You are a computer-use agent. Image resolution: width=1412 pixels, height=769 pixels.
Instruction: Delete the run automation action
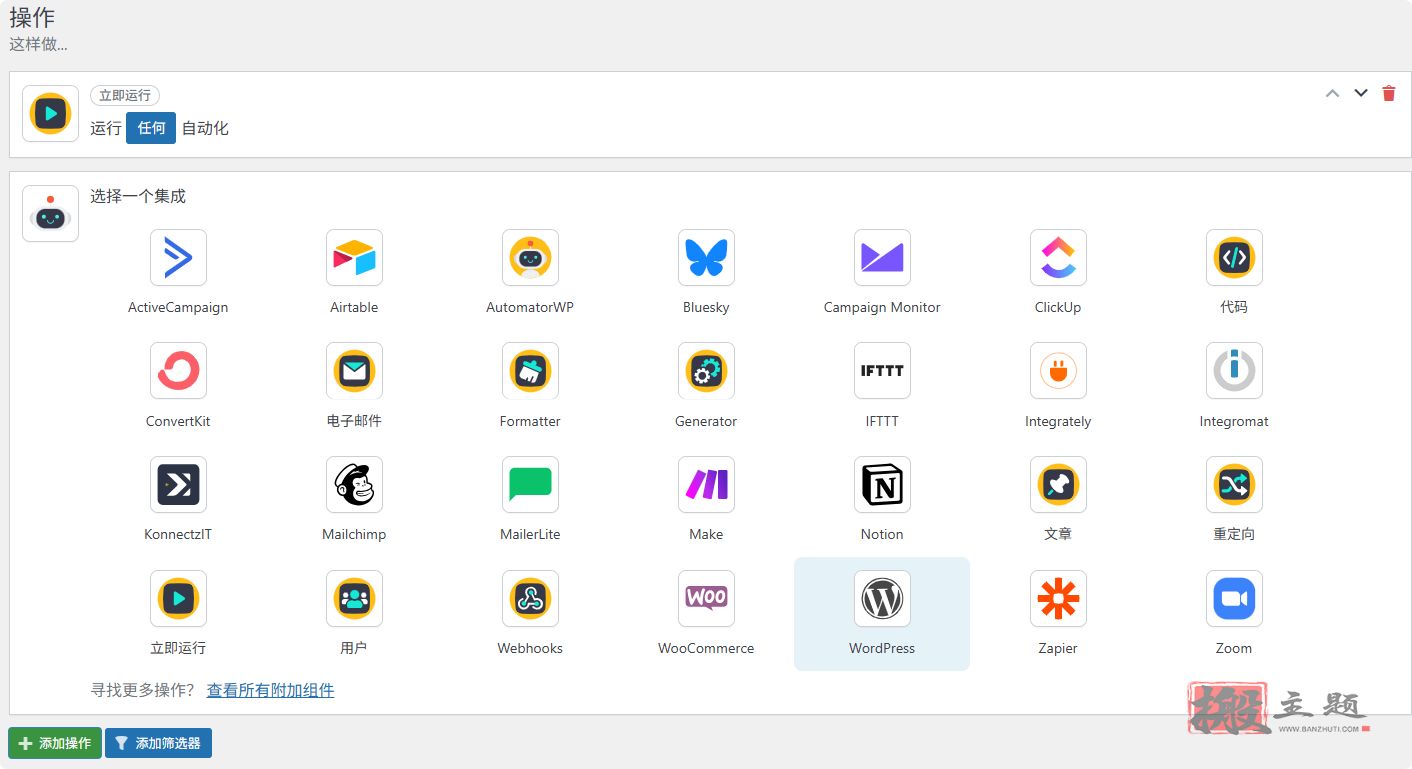click(x=1388, y=93)
